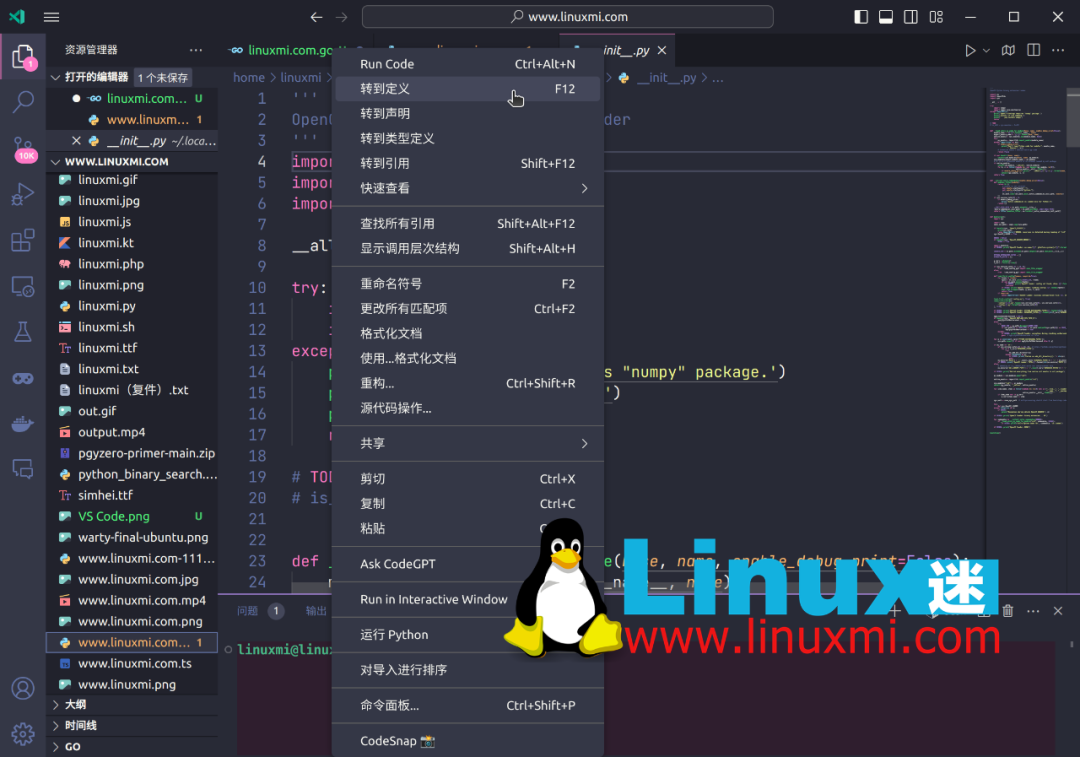Open the chat icon in activity bar
The width and height of the screenshot is (1080, 757).
click(23, 469)
